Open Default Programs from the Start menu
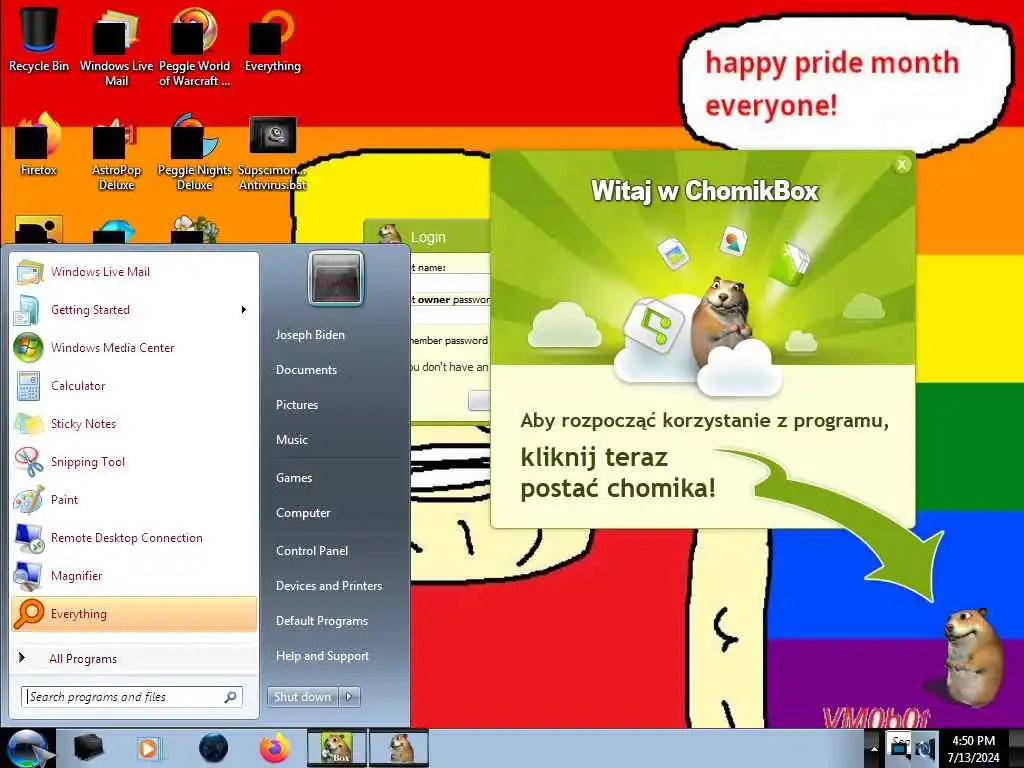This screenshot has height=768, width=1024. click(x=322, y=621)
